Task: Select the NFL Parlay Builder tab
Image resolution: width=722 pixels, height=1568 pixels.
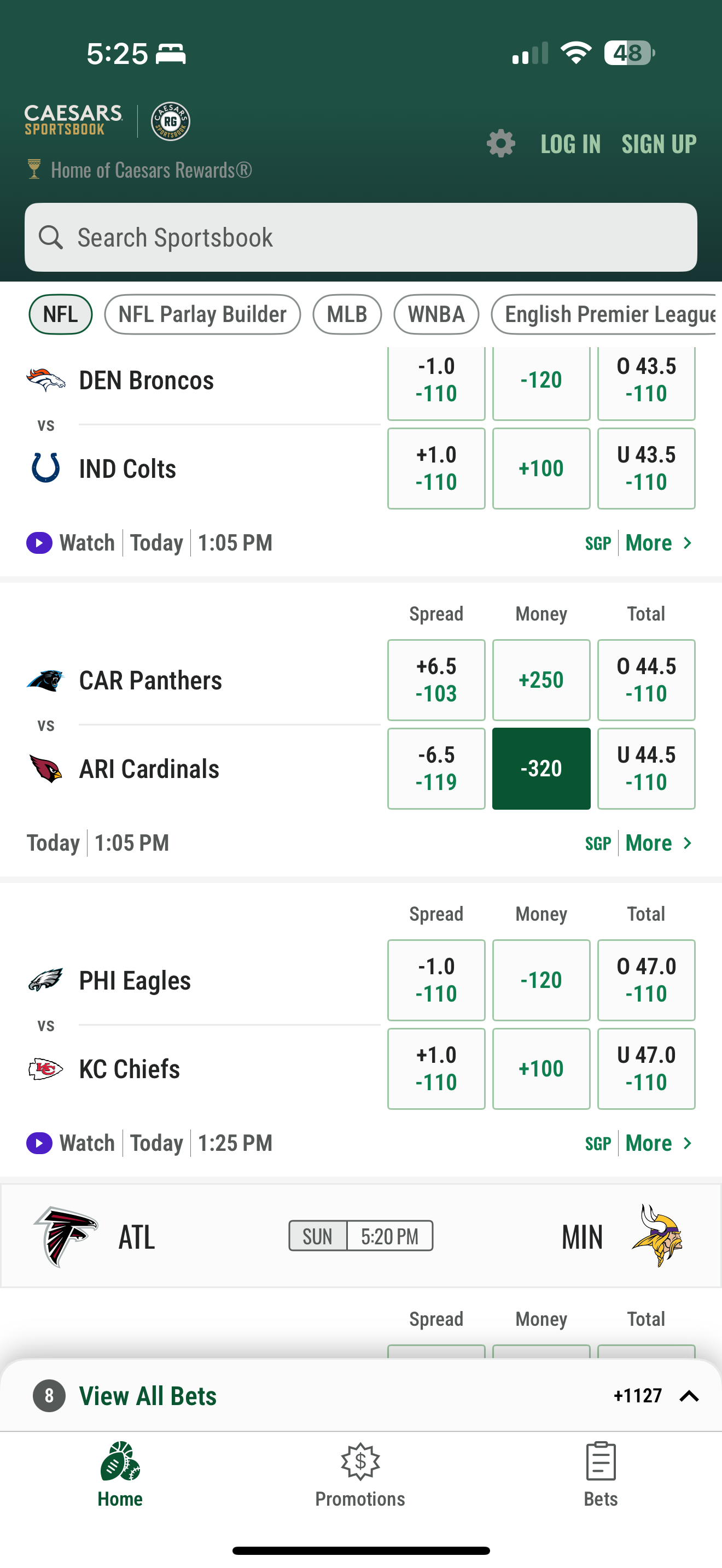Action: [202, 314]
